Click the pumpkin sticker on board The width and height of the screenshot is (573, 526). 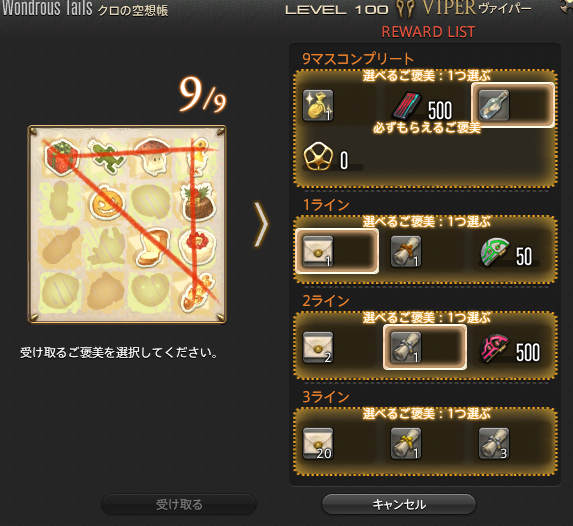[x=107, y=202]
